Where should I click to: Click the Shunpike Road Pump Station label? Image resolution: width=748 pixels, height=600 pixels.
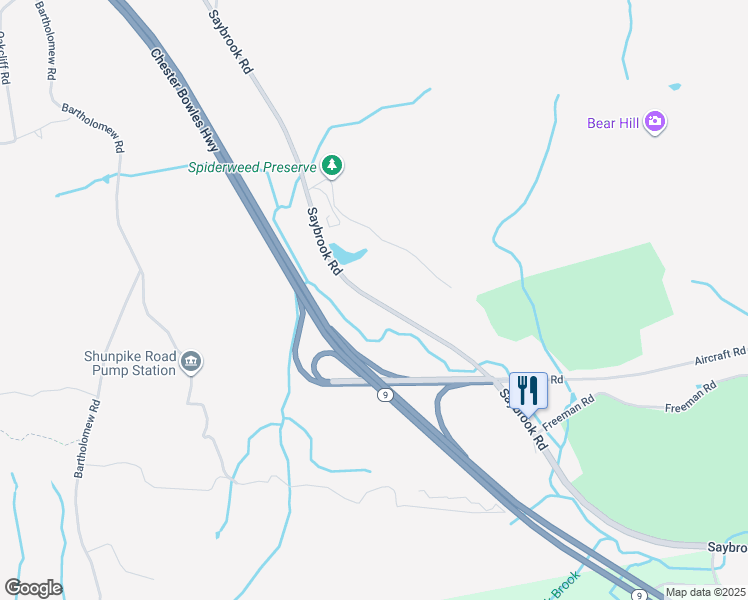click(x=130, y=363)
